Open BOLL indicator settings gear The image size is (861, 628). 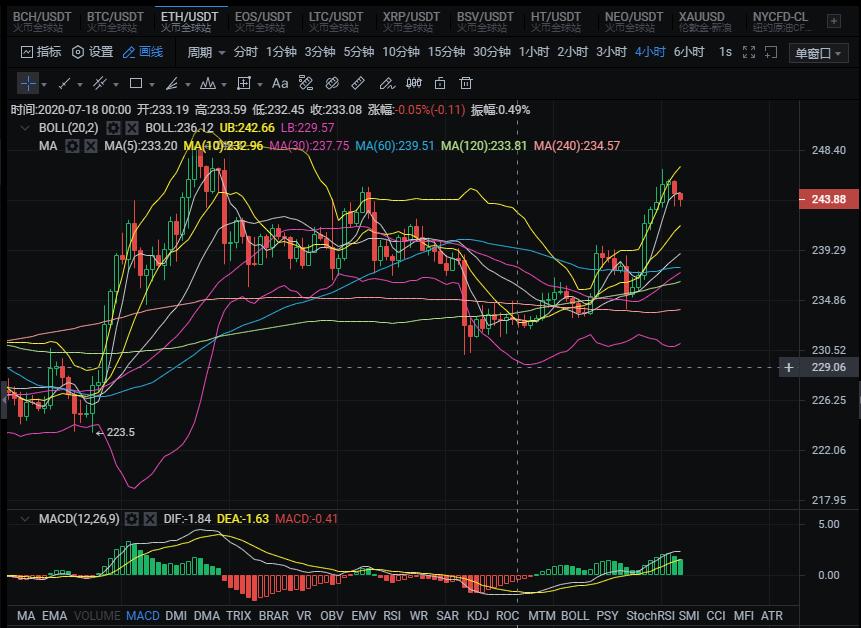pos(113,128)
